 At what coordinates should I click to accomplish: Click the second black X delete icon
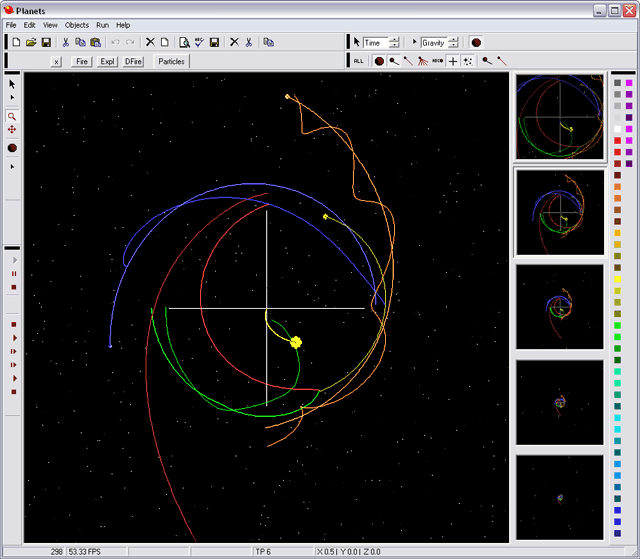(234, 42)
